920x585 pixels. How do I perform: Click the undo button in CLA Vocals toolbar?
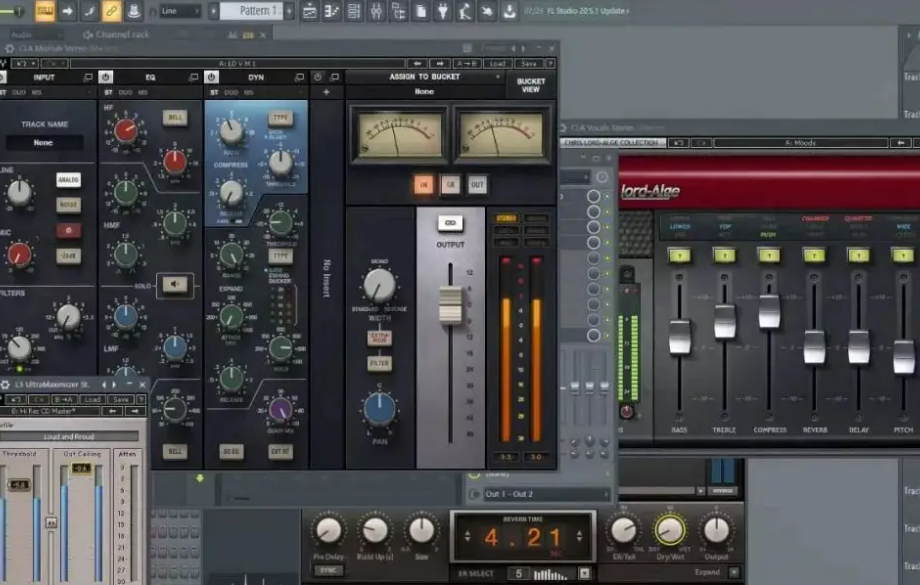pos(678,143)
